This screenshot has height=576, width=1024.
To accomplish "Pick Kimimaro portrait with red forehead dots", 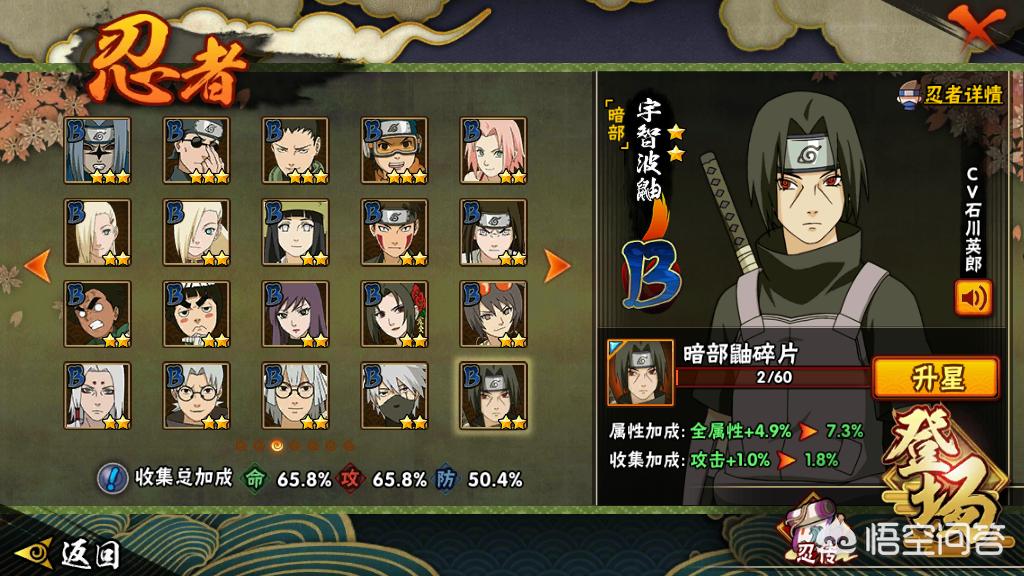I will tap(97, 396).
